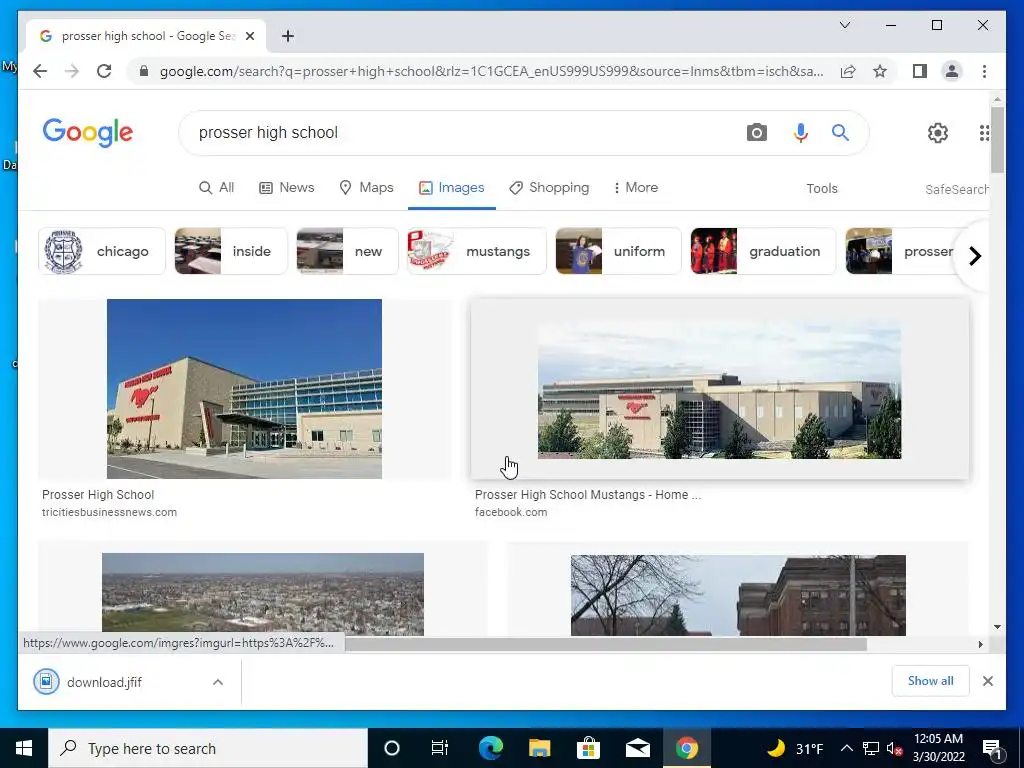Expand download.jfif options caret

click(217, 682)
